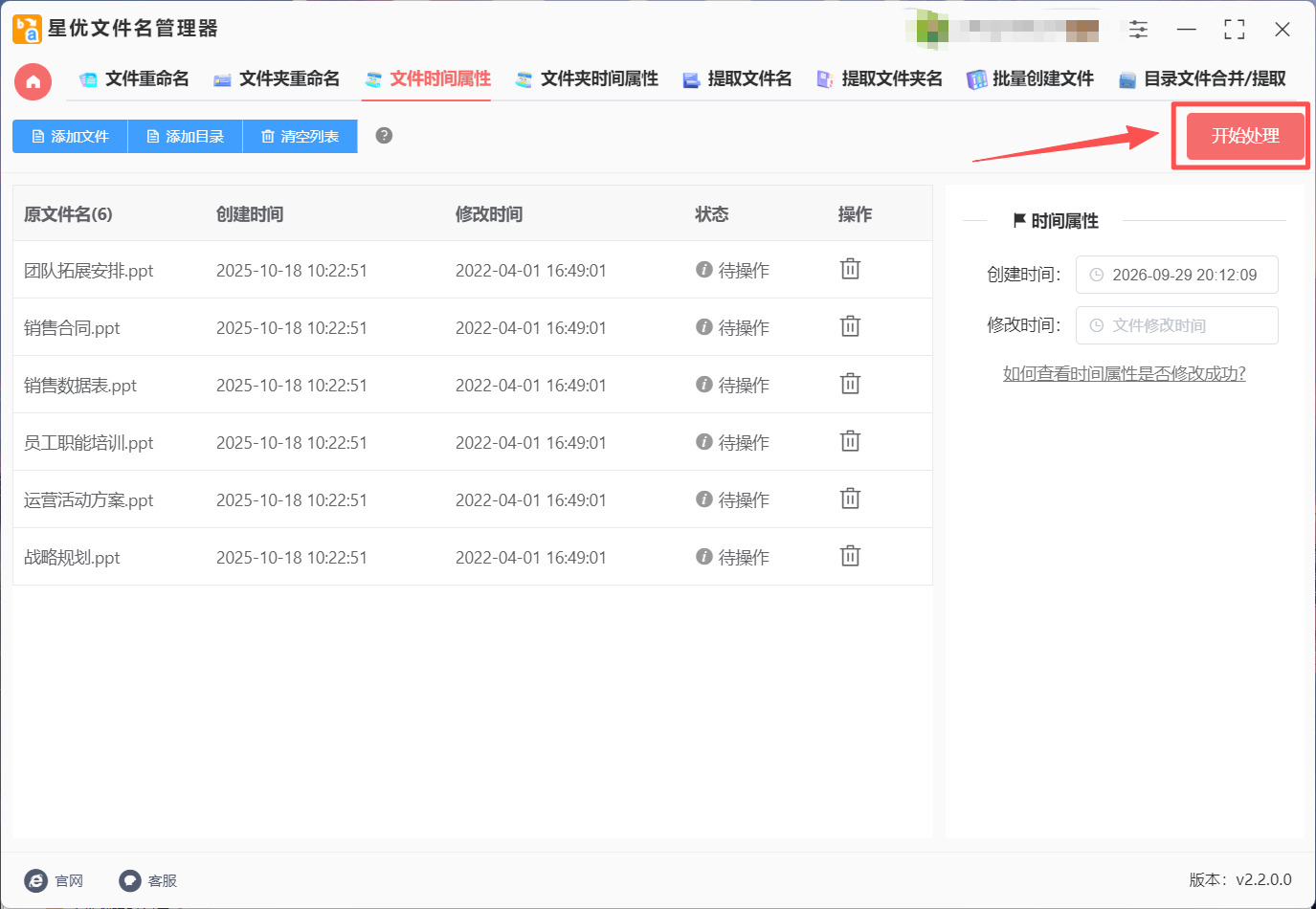The width and height of the screenshot is (1316, 909).
Task: Go to 批量创建文件 tab
Action: pyautogui.click(x=1030, y=79)
